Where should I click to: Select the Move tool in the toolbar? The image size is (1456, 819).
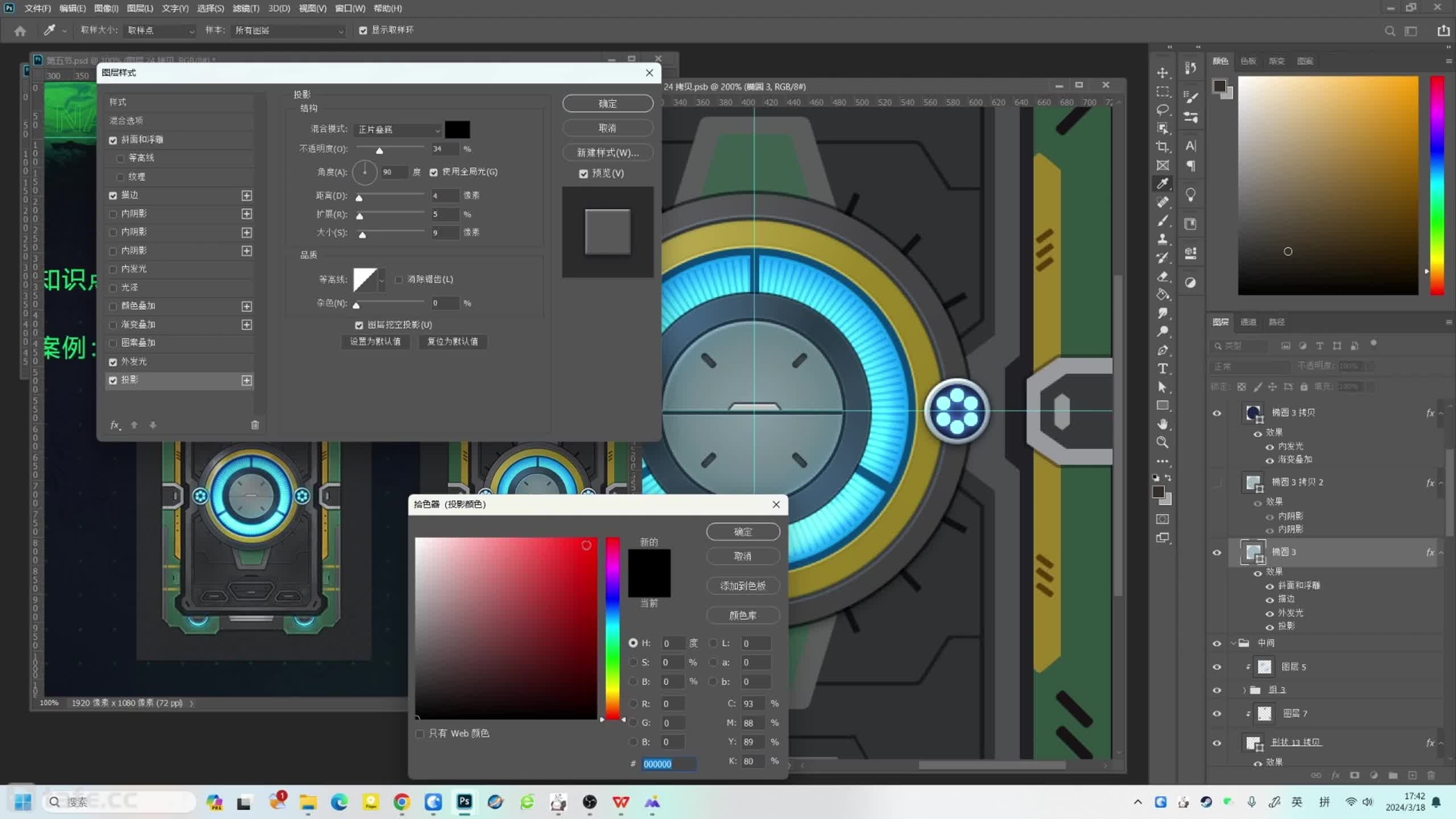1163,73
